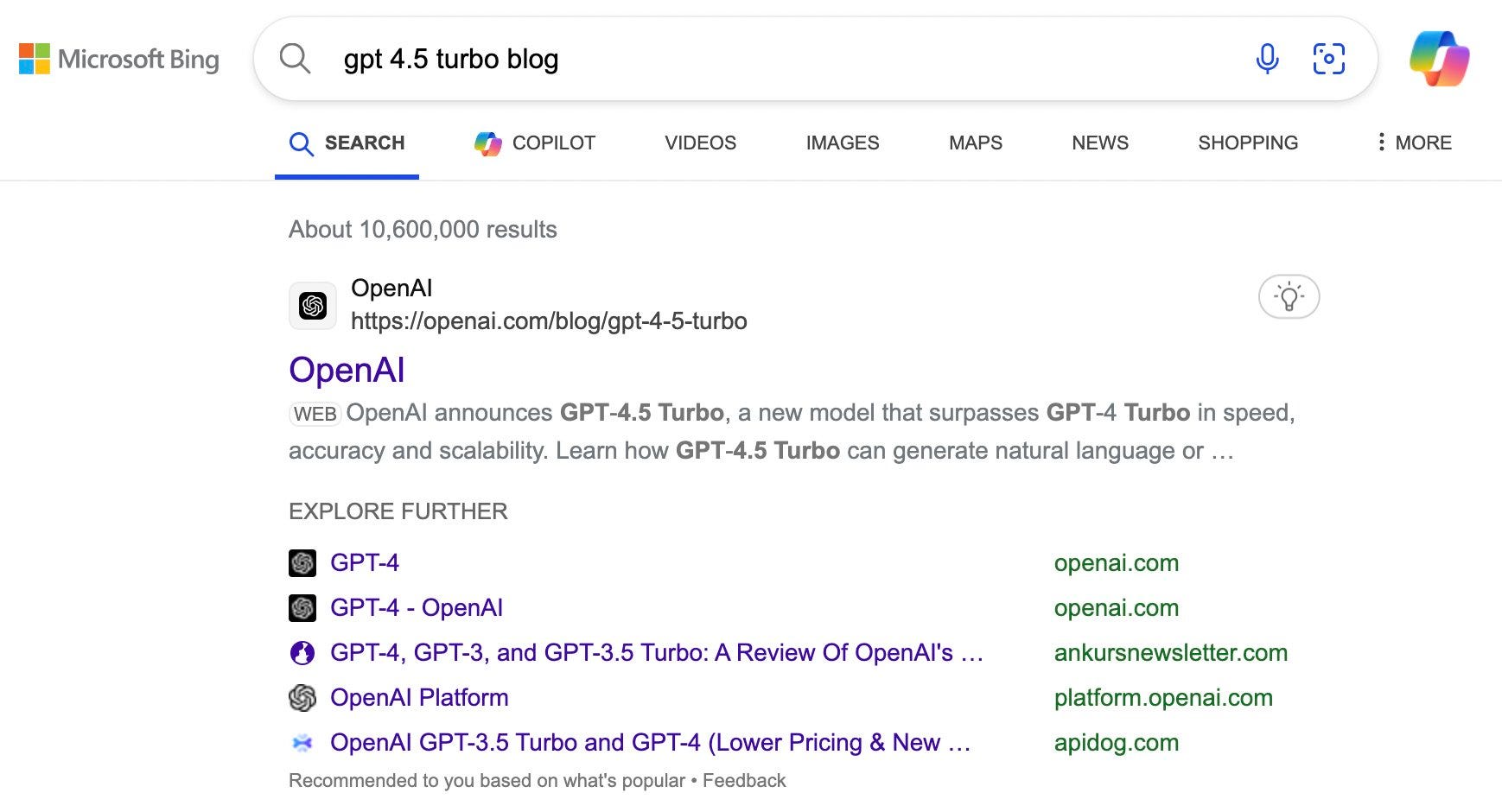Click openai.com domain beside GPT-4 link
Viewport: 1502px width, 812px height.
click(1117, 563)
